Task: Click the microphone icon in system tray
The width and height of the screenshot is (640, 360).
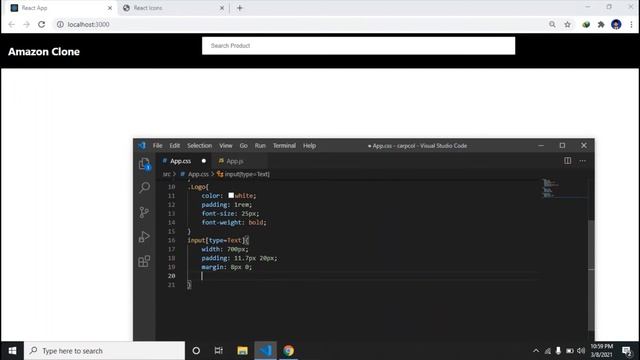Action: [x=558, y=351]
